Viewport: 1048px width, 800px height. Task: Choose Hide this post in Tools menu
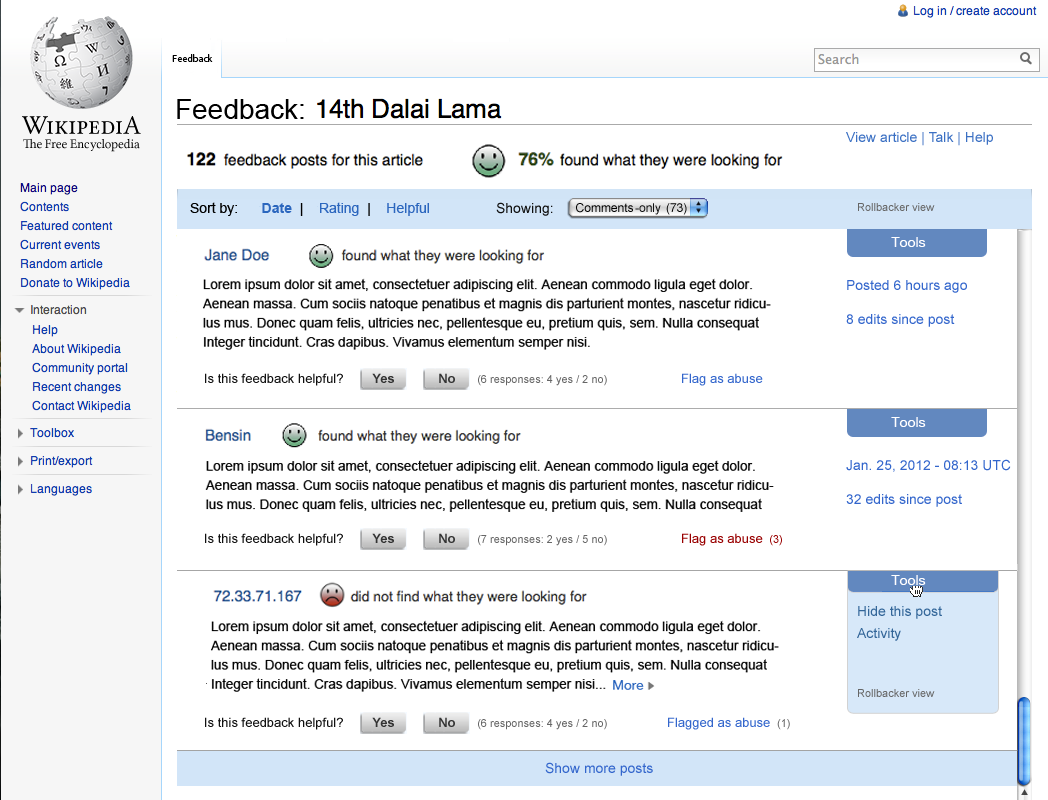899,611
